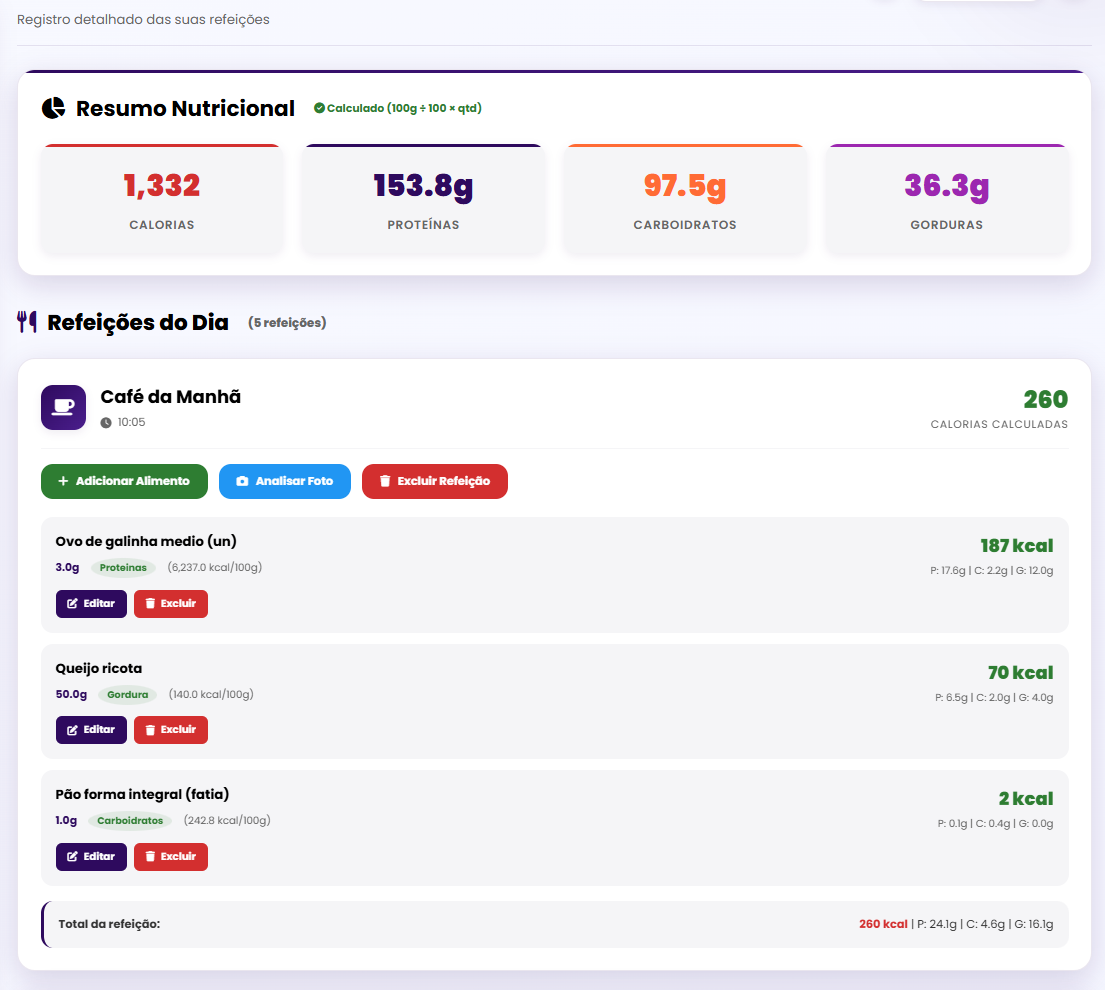The height and width of the screenshot is (990, 1105).
Task: Remove the Ovo de galinha medio item
Action: (x=170, y=604)
